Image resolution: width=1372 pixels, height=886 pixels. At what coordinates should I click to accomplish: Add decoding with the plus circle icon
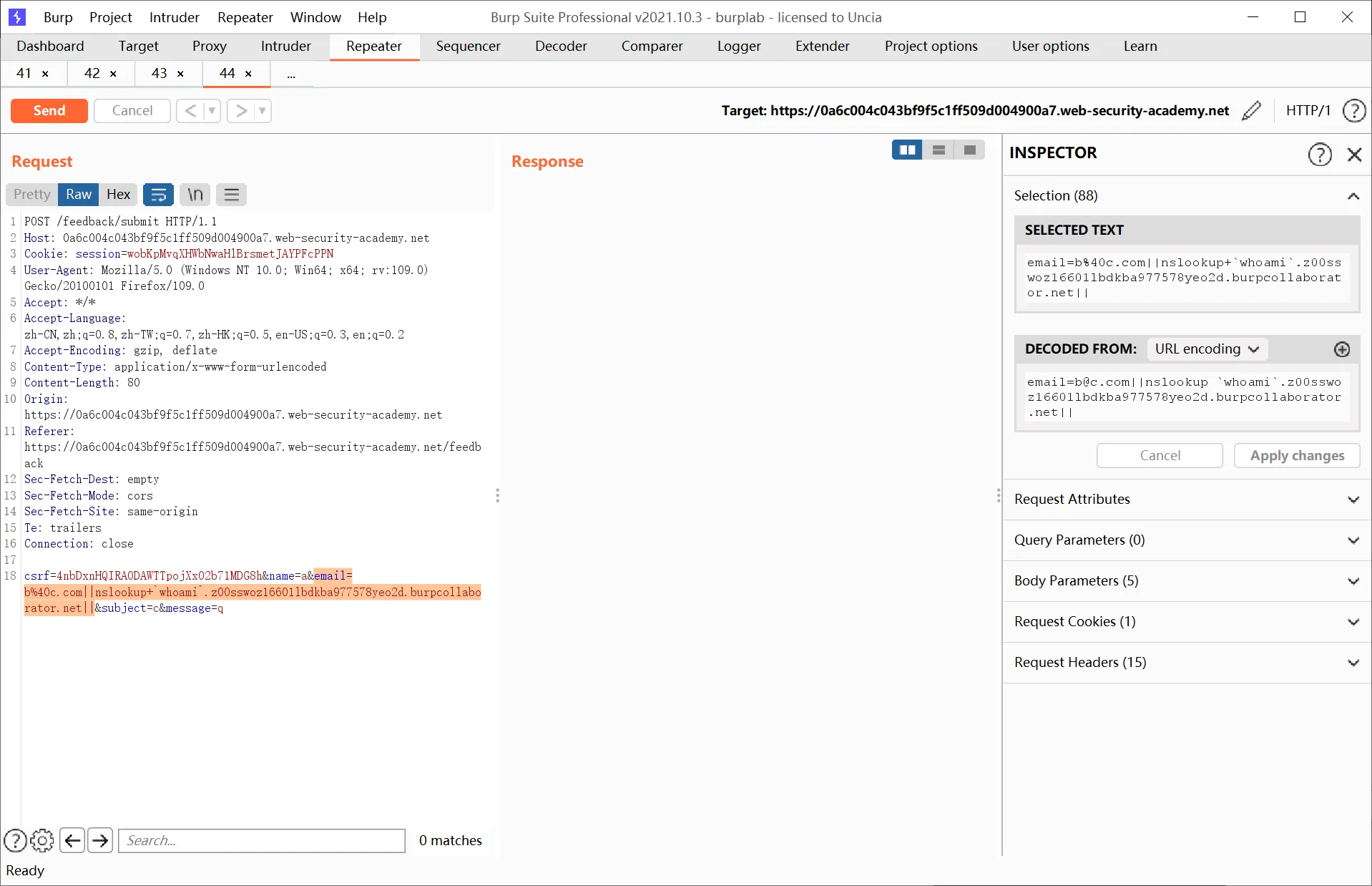point(1342,349)
